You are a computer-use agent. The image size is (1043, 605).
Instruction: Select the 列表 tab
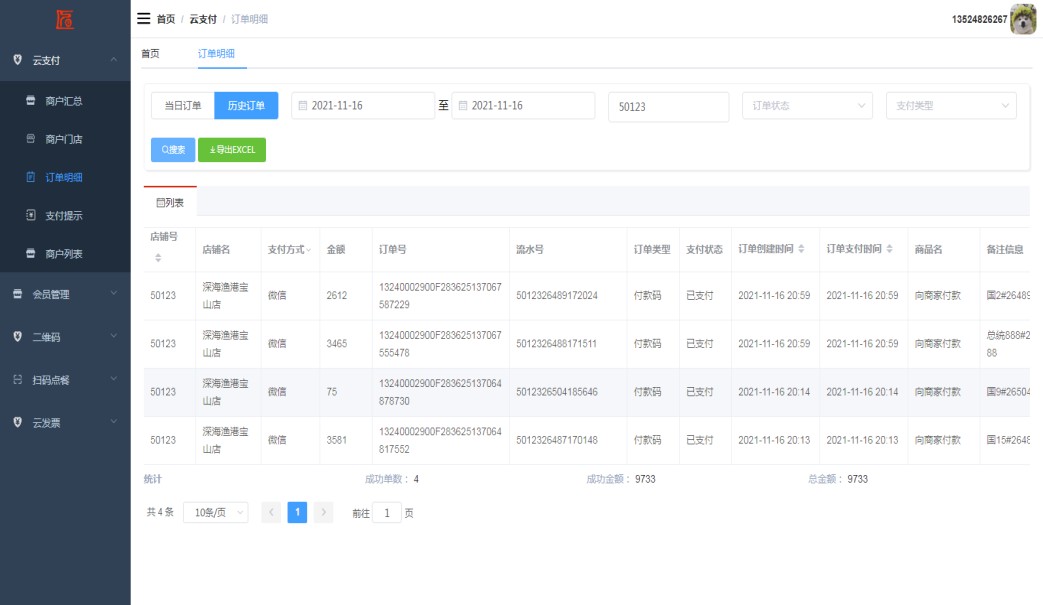[x=170, y=202]
